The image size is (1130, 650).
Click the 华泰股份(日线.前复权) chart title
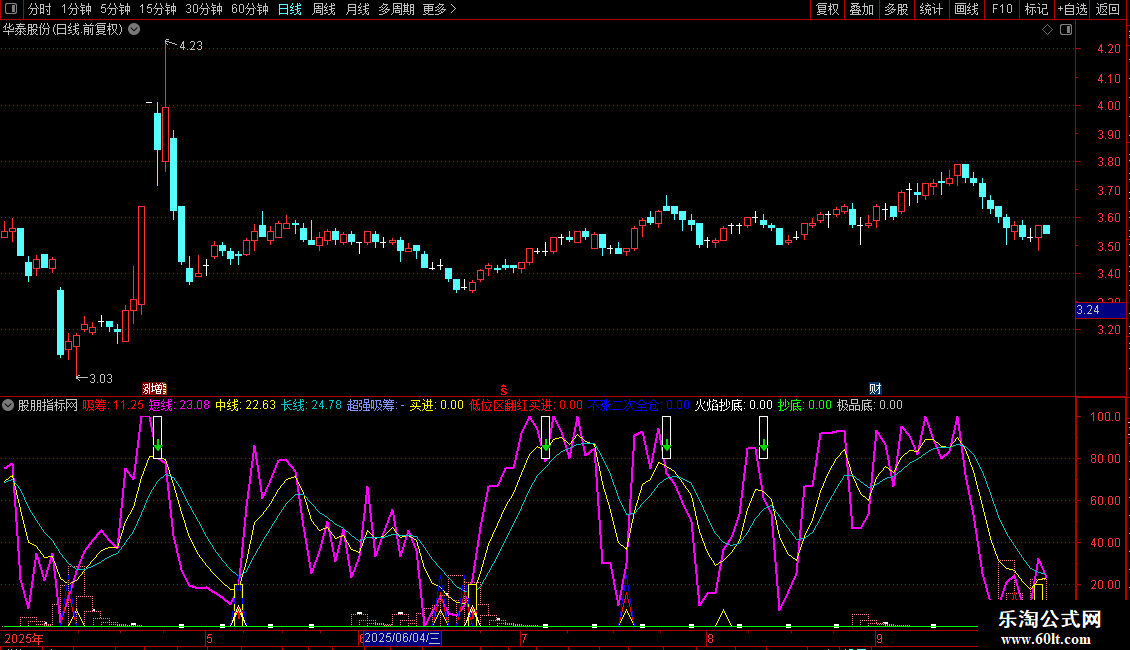[63, 30]
